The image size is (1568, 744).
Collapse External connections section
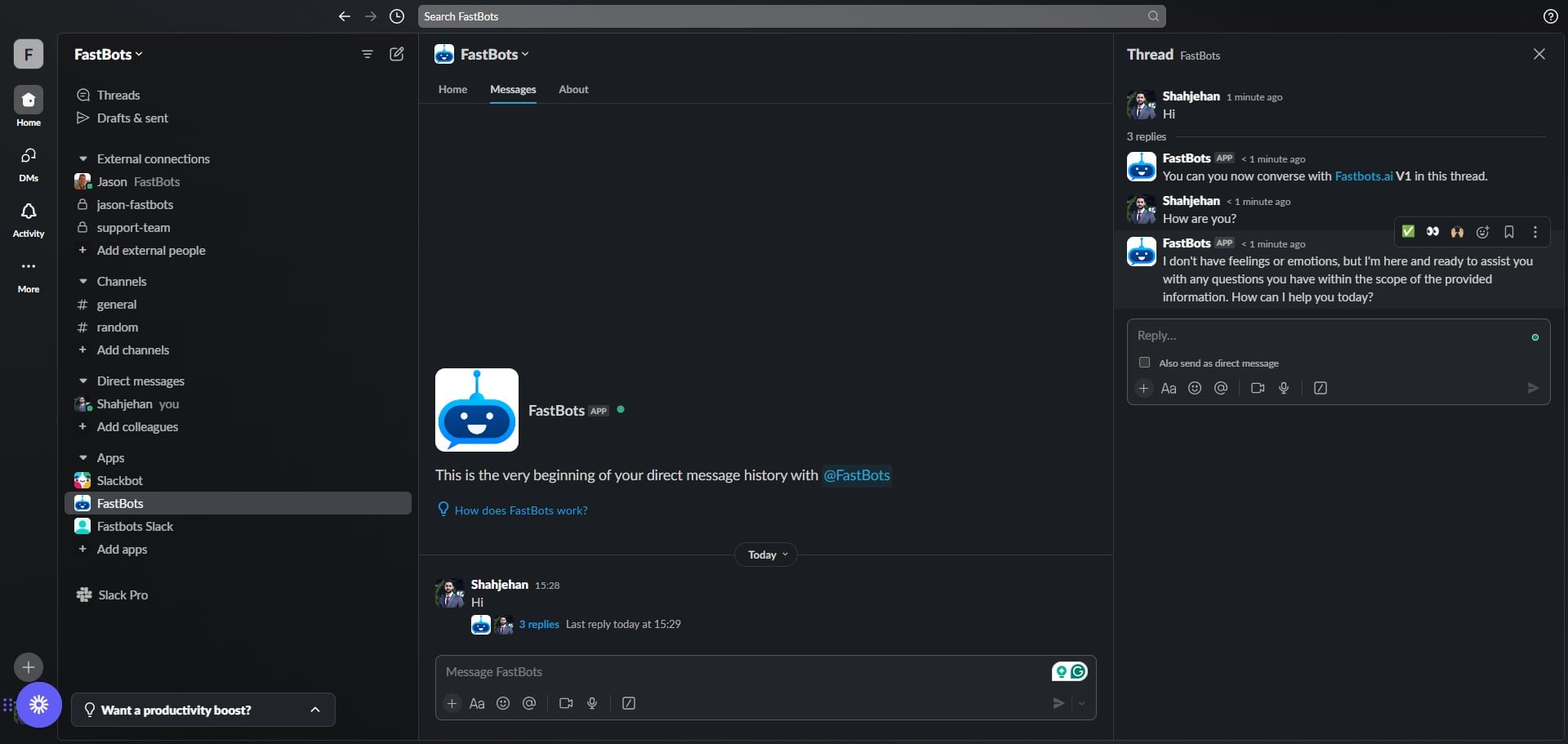tap(82, 158)
